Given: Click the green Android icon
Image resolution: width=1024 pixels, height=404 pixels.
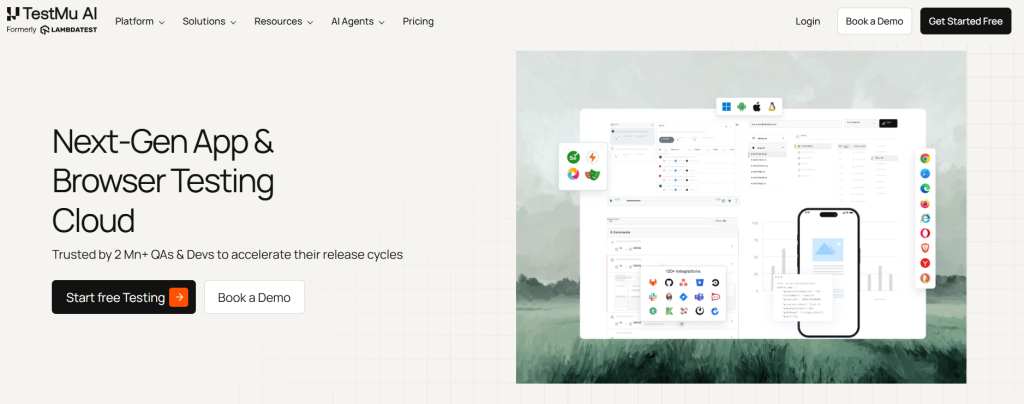Looking at the screenshot, I should coord(742,106).
